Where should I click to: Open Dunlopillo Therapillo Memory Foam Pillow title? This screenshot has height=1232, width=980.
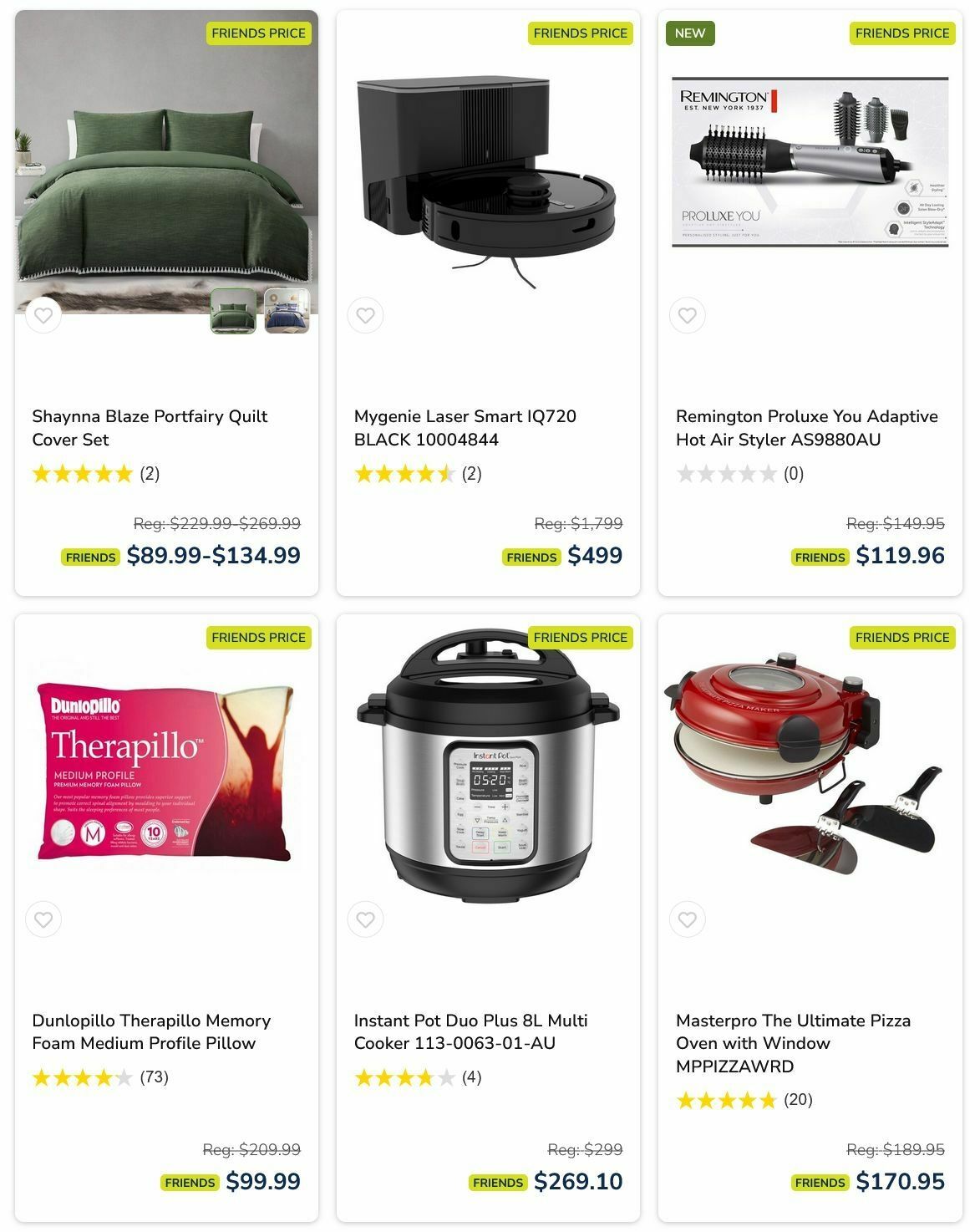click(x=151, y=1031)
